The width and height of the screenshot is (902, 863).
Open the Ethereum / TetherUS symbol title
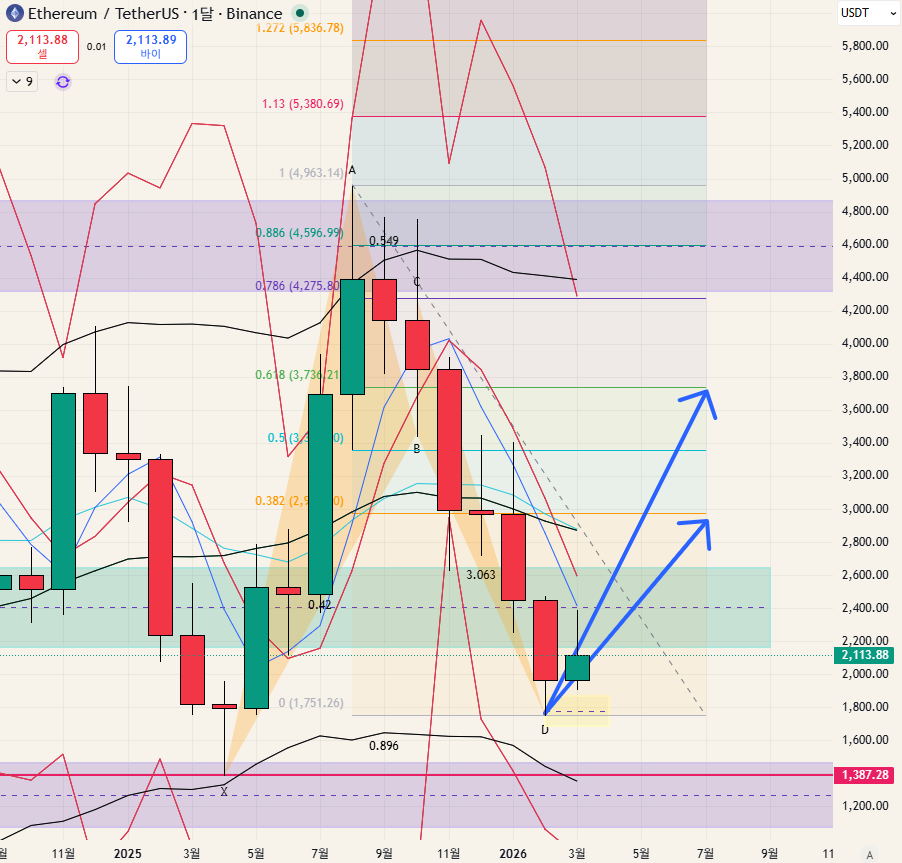(x=155, y=13)
